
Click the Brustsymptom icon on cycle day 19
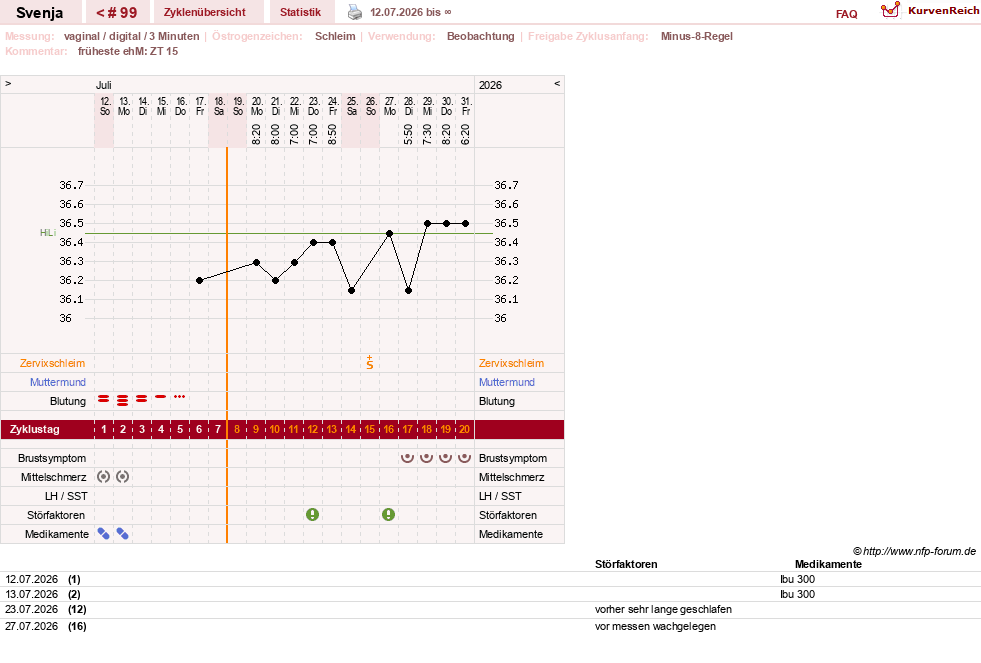pyautogui.click(x=445, y=457)
